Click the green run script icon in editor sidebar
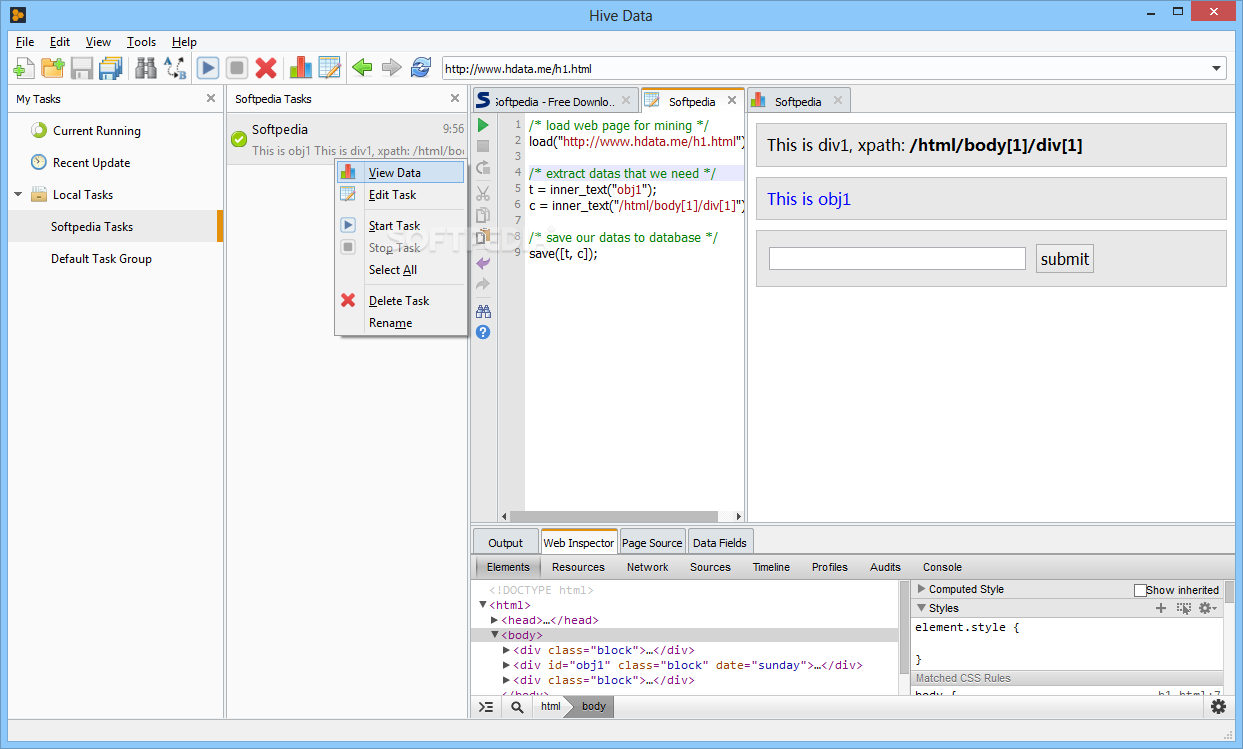1243x749 pixels. click(483, 125)
